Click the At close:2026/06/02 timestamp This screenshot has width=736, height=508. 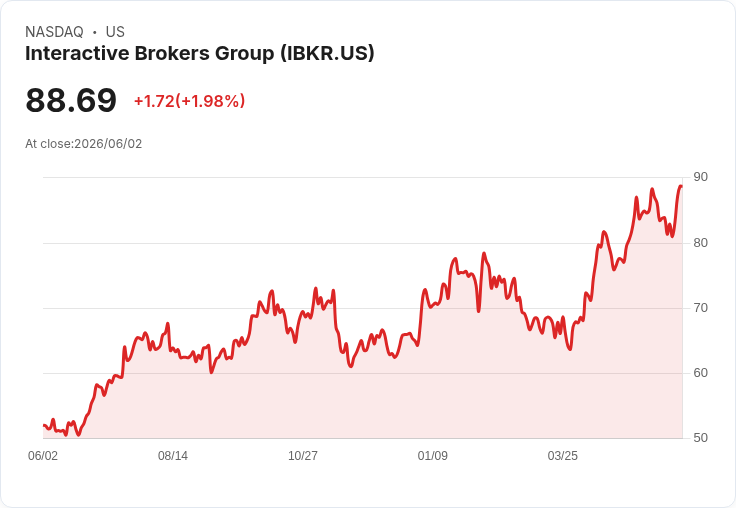(84, 144)
